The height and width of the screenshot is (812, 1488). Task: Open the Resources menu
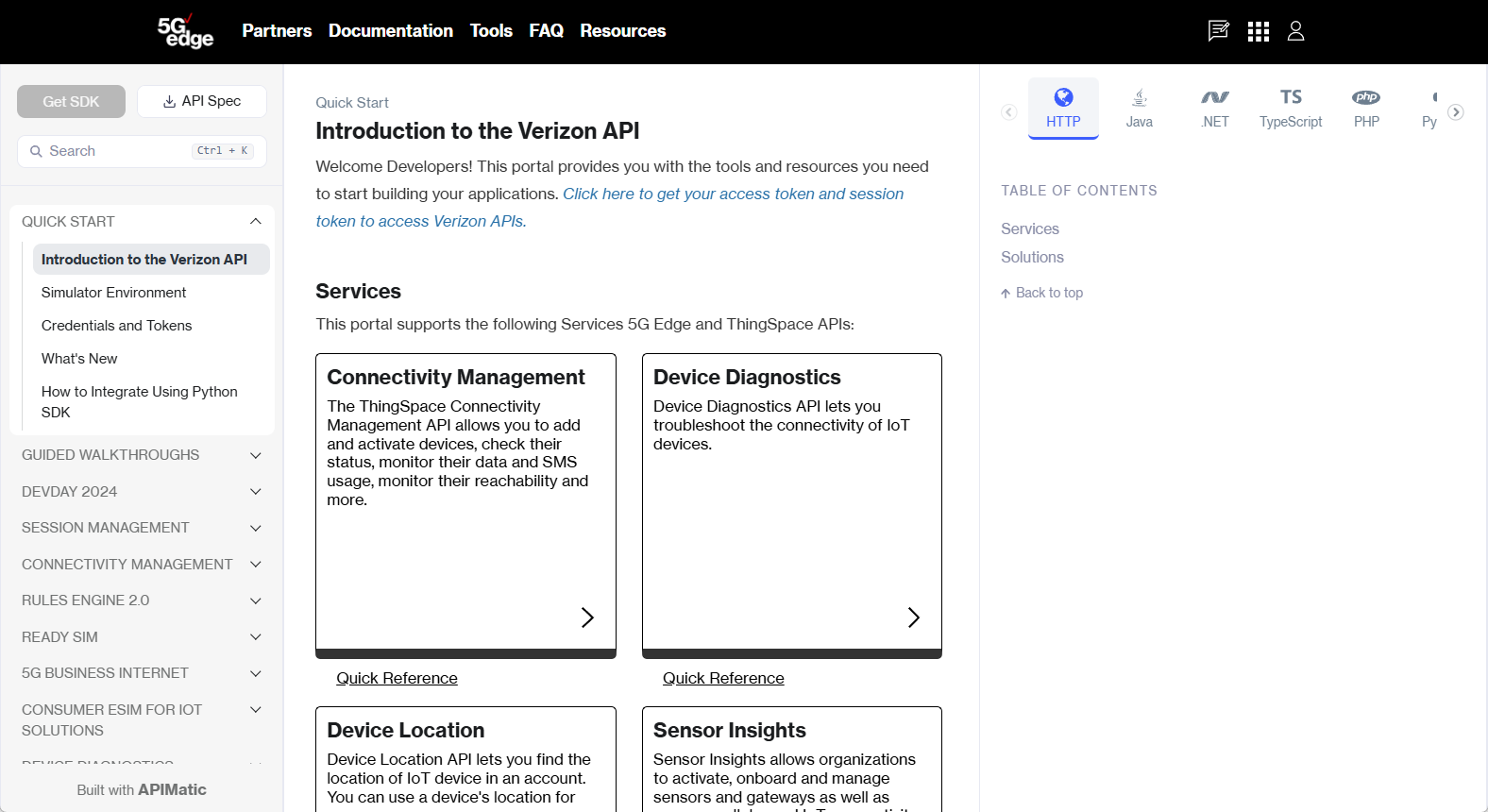point(623,31)
